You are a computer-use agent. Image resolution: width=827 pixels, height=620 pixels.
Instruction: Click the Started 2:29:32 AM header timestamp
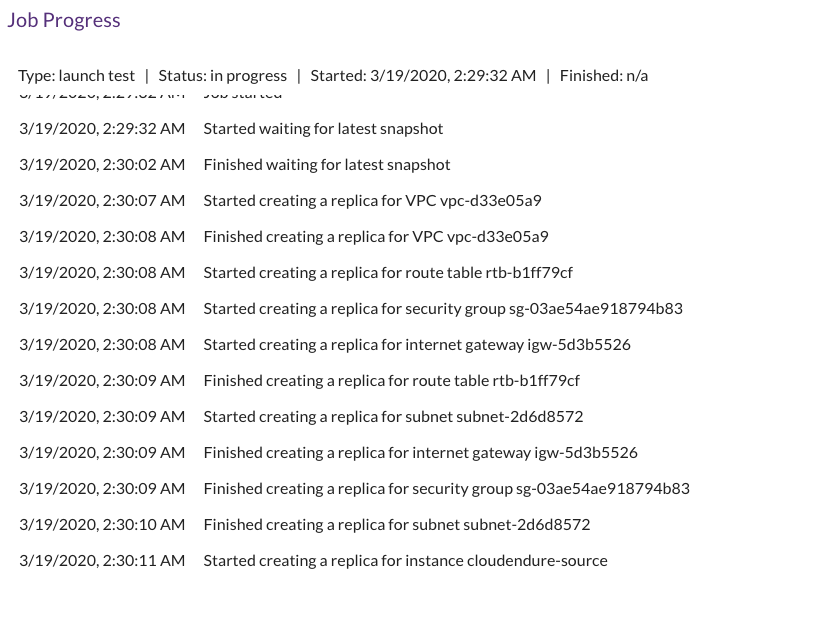pos(423,75)
